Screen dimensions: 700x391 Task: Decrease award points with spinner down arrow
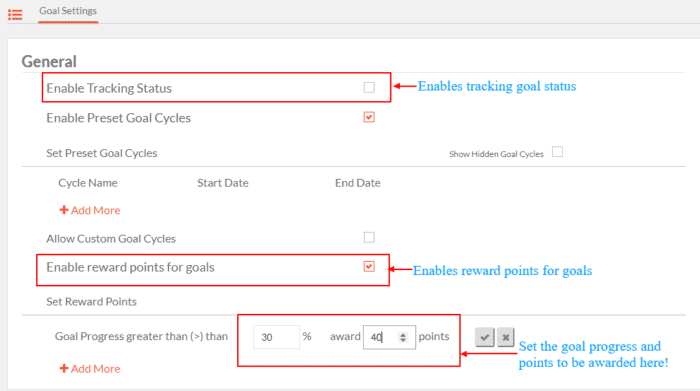403,340
